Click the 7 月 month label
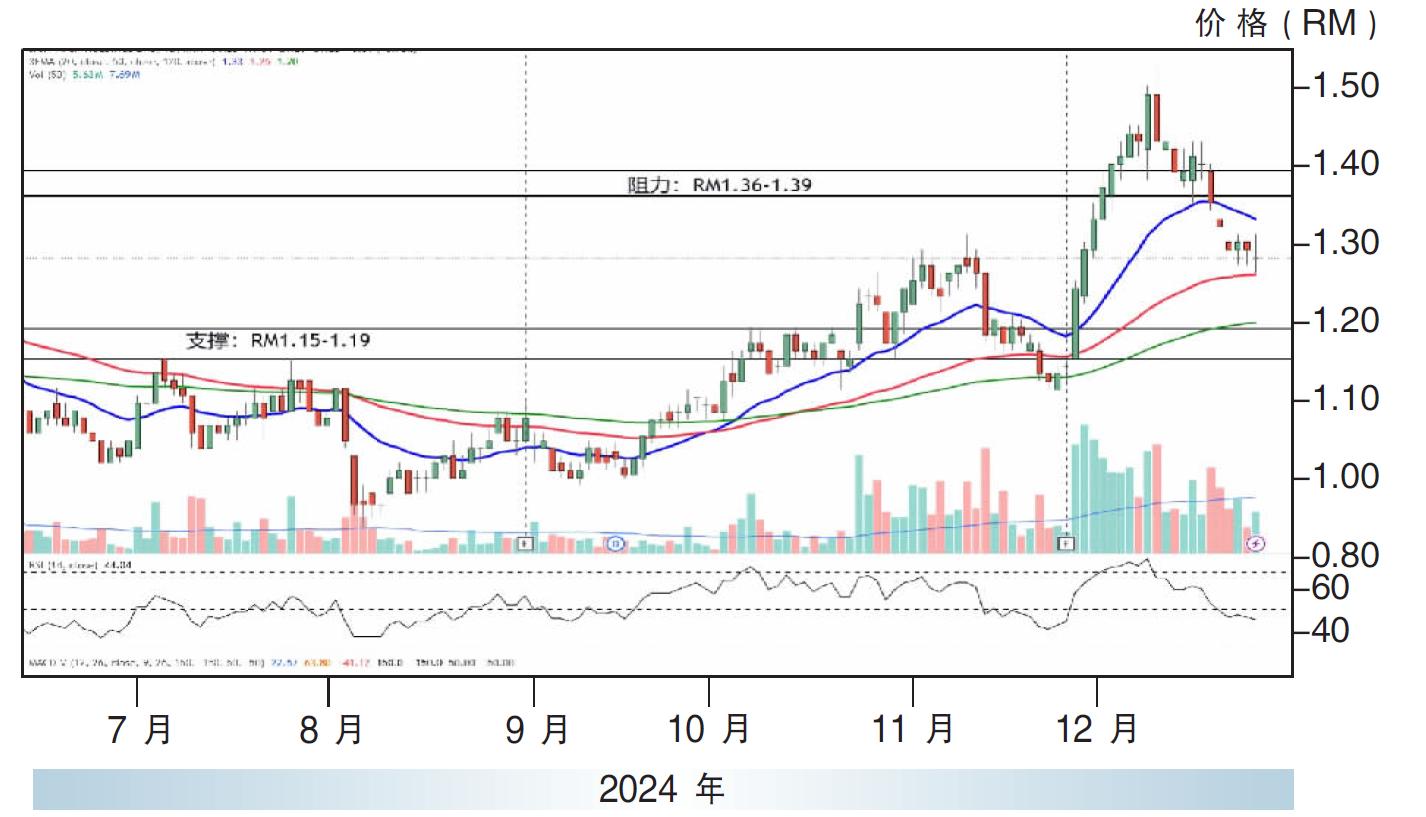1426x817 pixels. (x=139, y=730)
